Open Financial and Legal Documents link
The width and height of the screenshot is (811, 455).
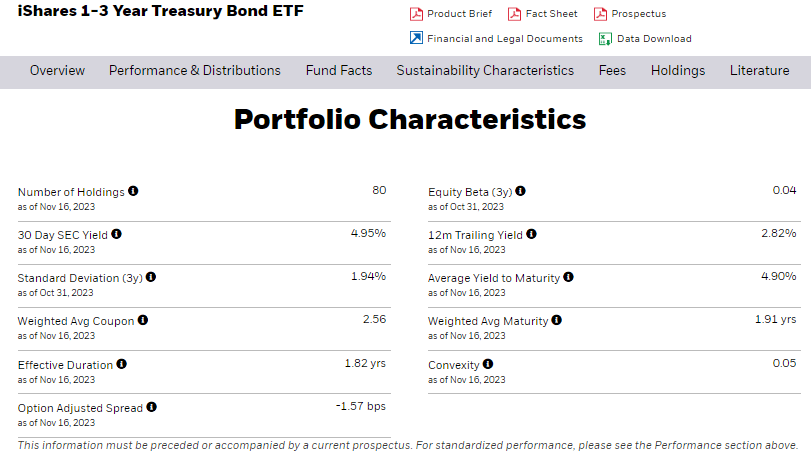click(x=505, y=39)
